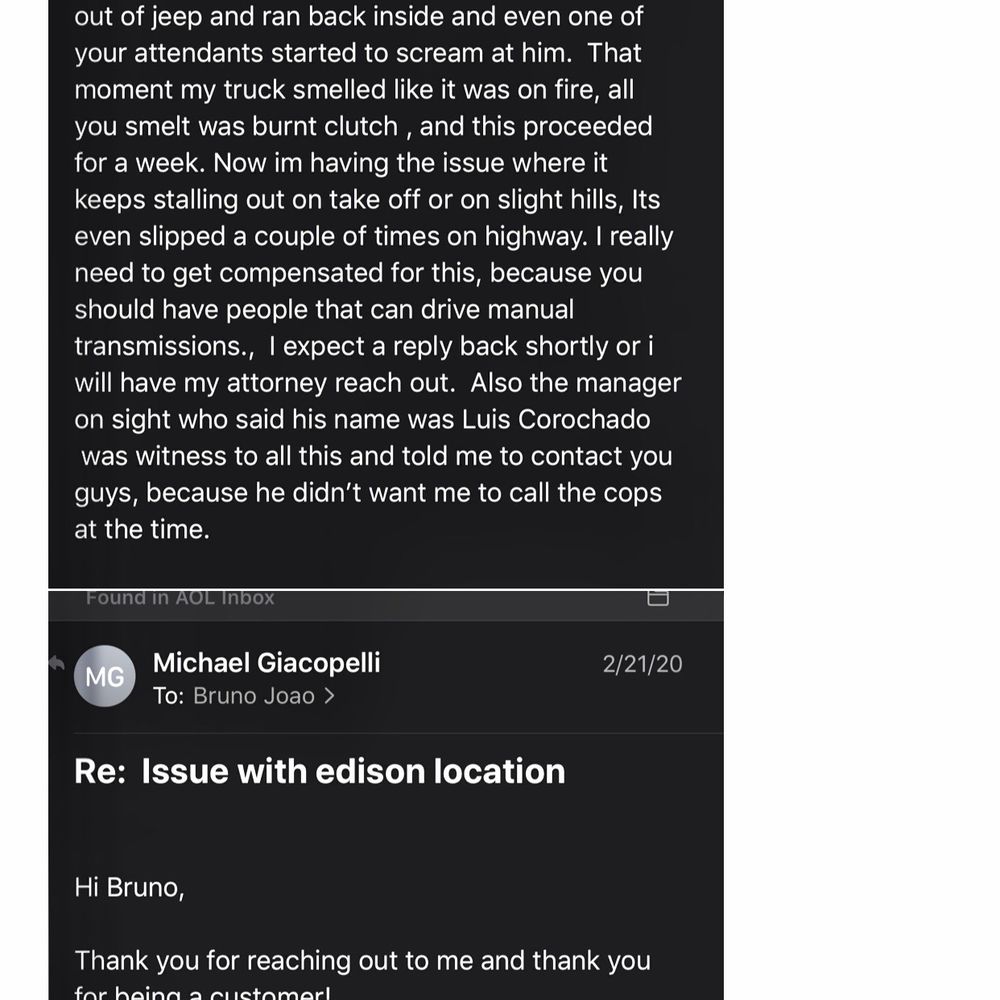
Task: Tap the 'at the time.' closing line
Action: pyautogui.click(x=142, y=529)
